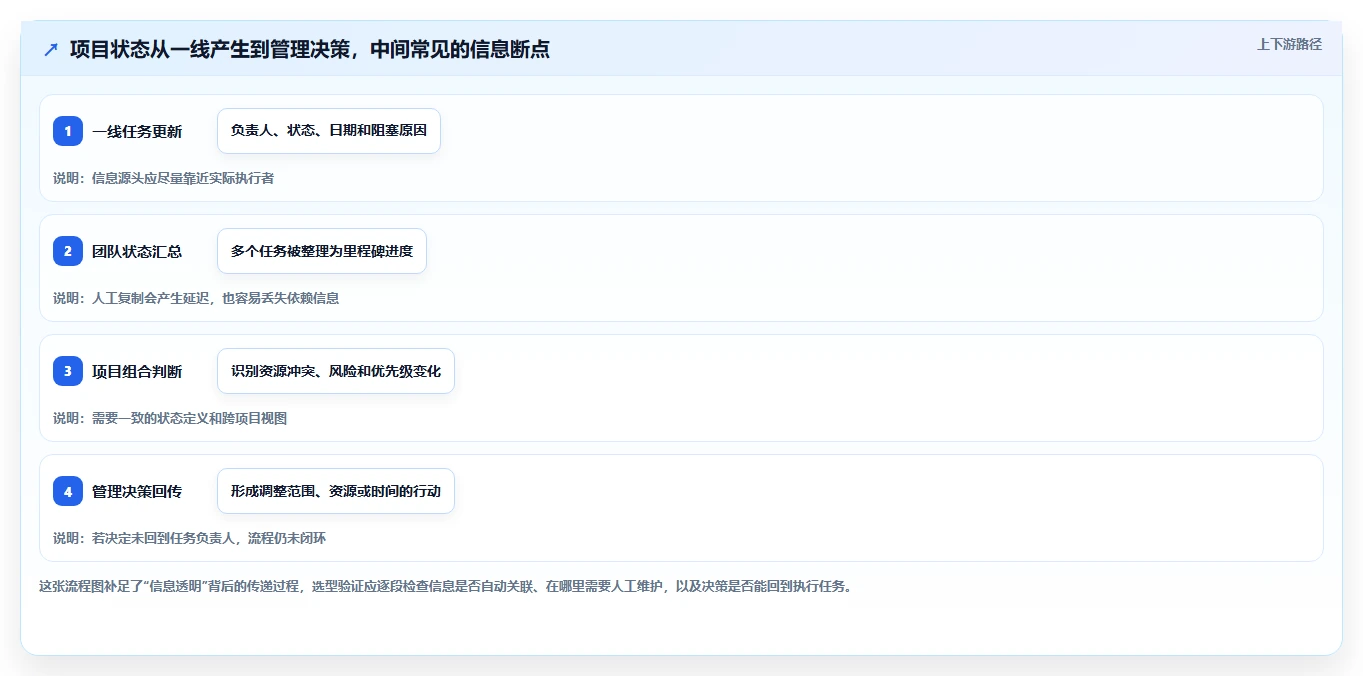The width and height of the screenshot is (1363, 676).
Task: Click the 一线任务更新 step label
Action: [x=137, y=131]
